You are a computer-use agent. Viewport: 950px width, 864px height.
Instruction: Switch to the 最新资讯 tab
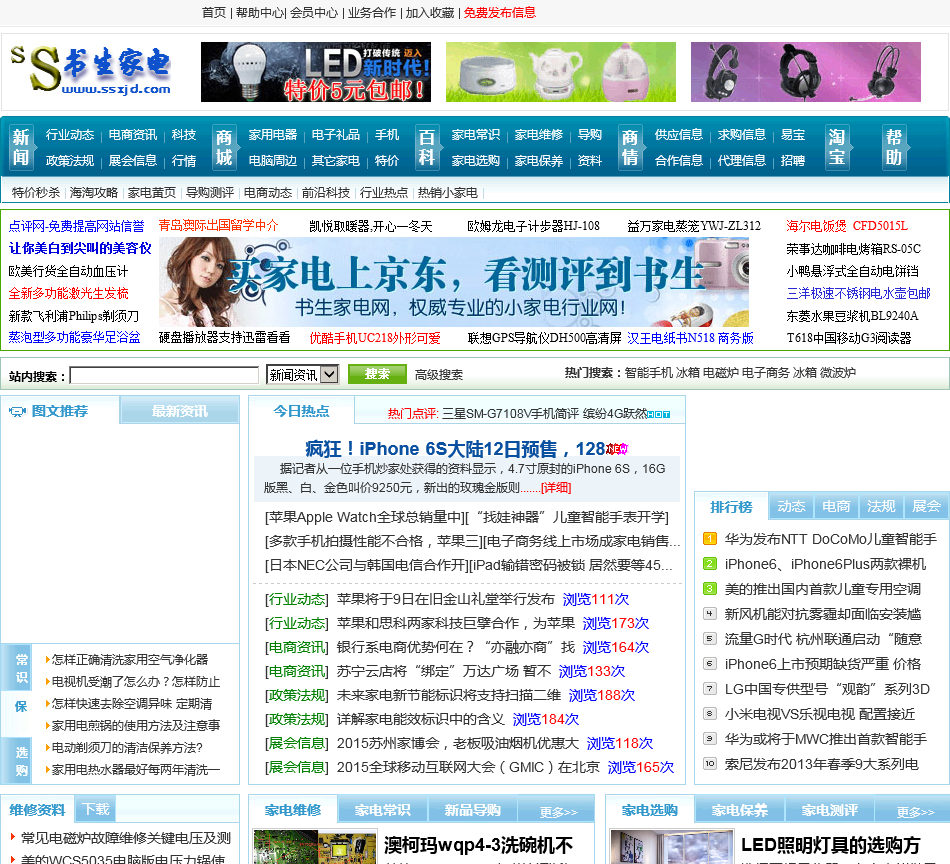pos(179,411)
